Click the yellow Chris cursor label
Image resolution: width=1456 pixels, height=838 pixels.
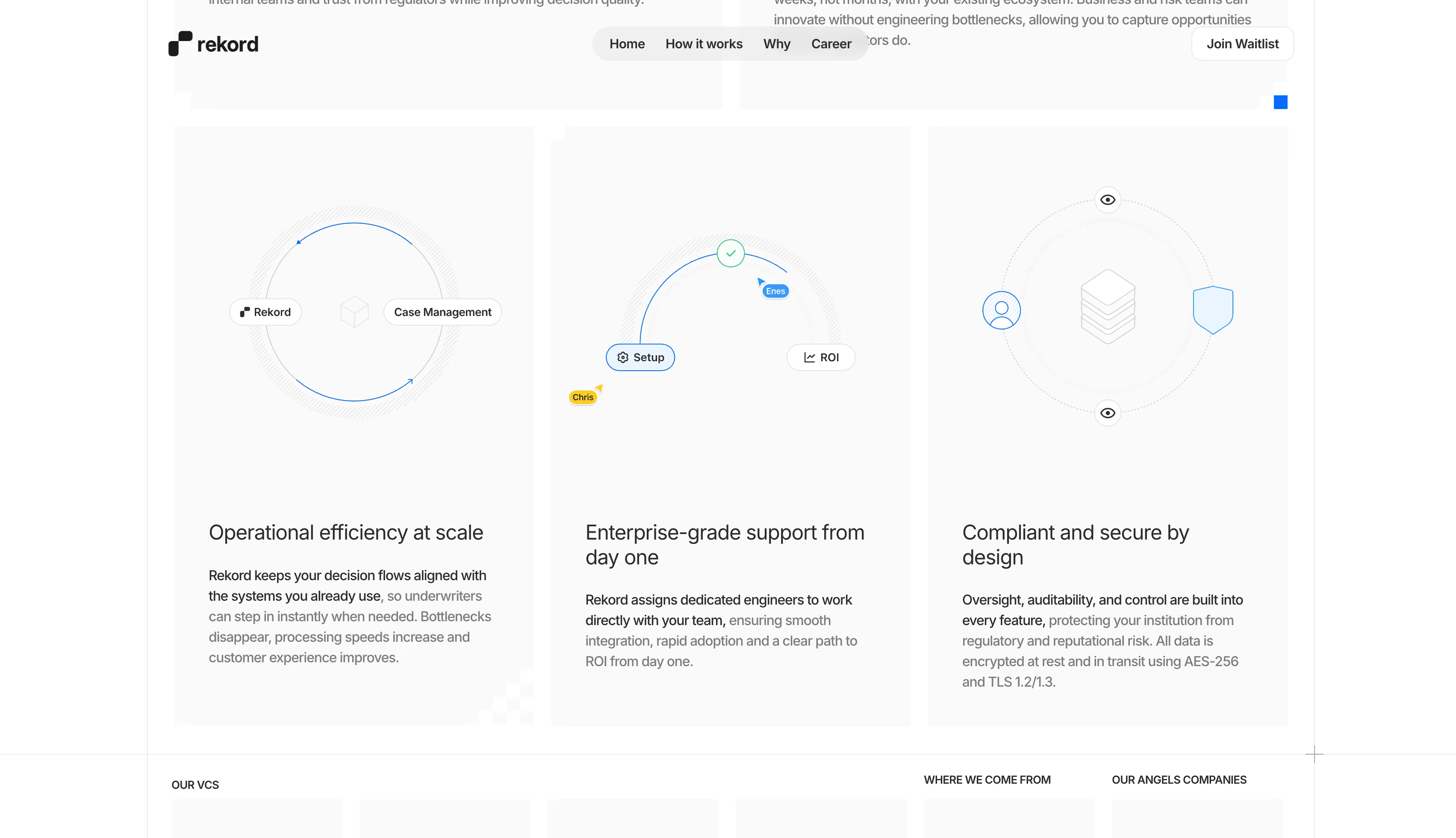tap(583, 397)
